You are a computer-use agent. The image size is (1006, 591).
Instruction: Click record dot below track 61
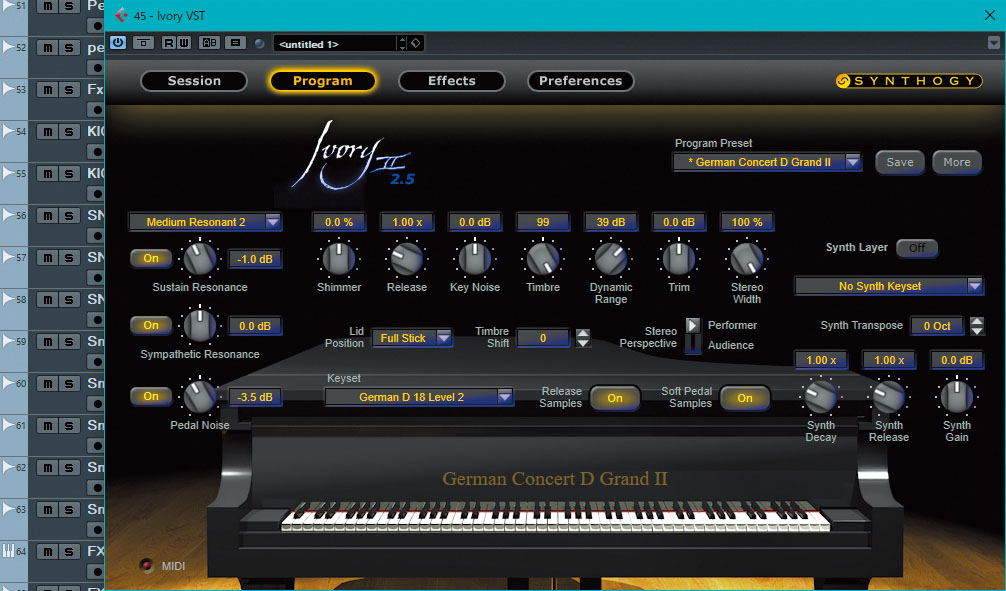click(96, 446)
